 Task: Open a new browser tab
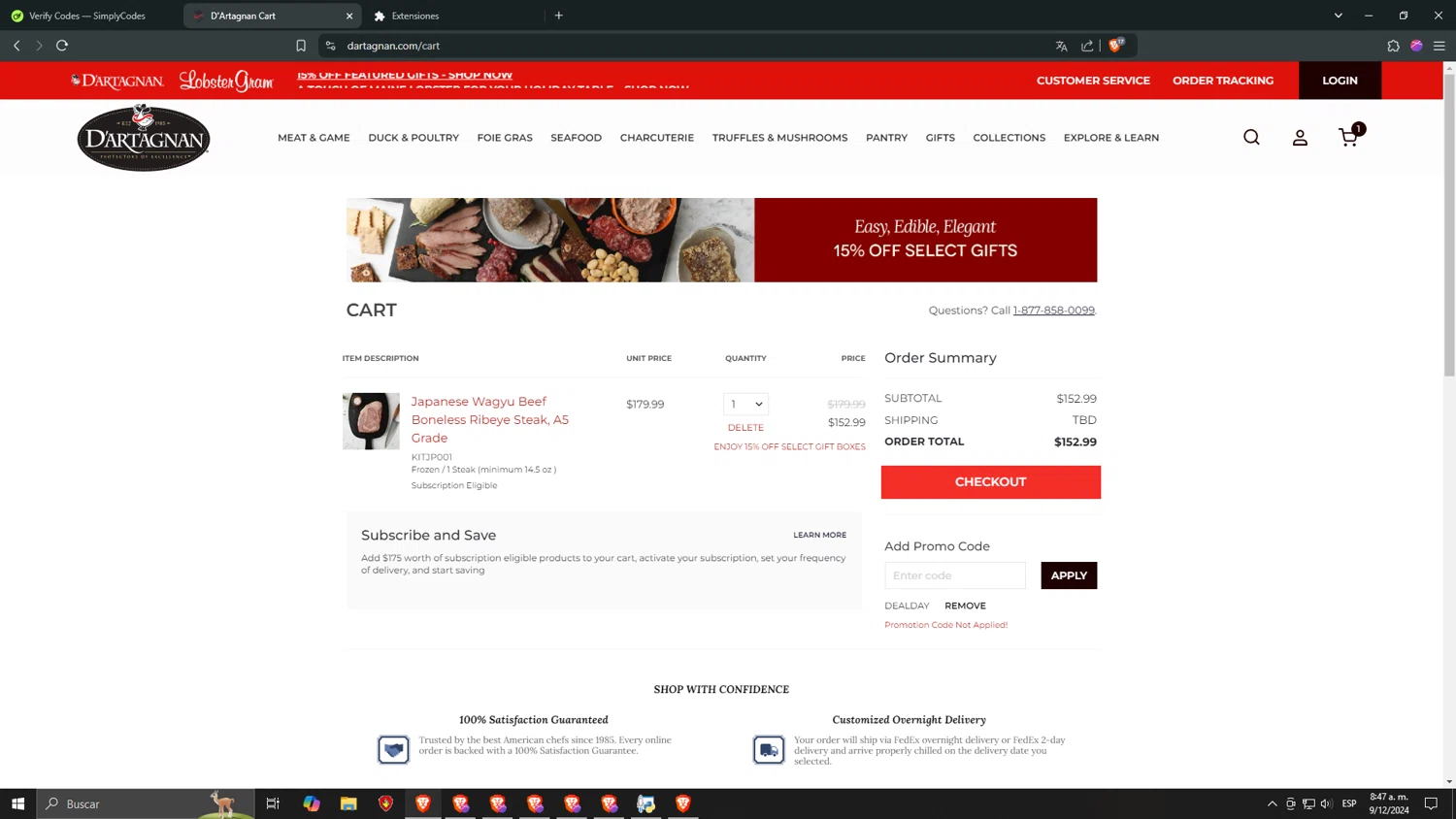pyautogui.click(x=559, y=16)
